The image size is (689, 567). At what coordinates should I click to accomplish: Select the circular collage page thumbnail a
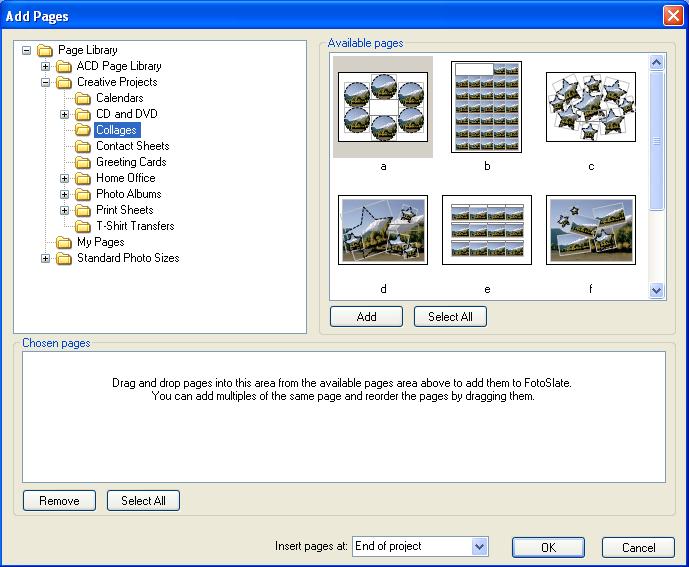pos(383,107)
